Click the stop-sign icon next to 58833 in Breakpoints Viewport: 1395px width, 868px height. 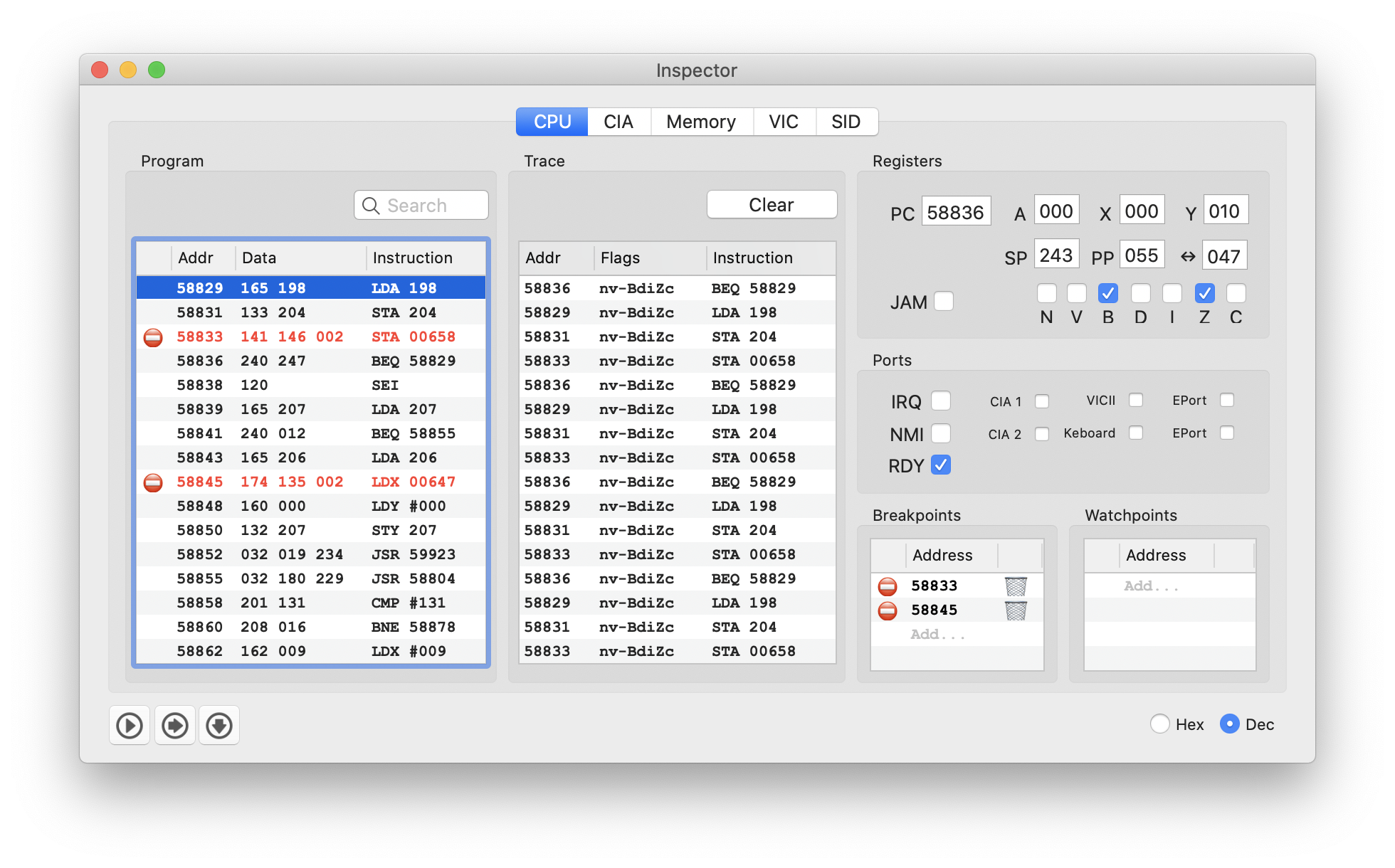click(887, 586)
